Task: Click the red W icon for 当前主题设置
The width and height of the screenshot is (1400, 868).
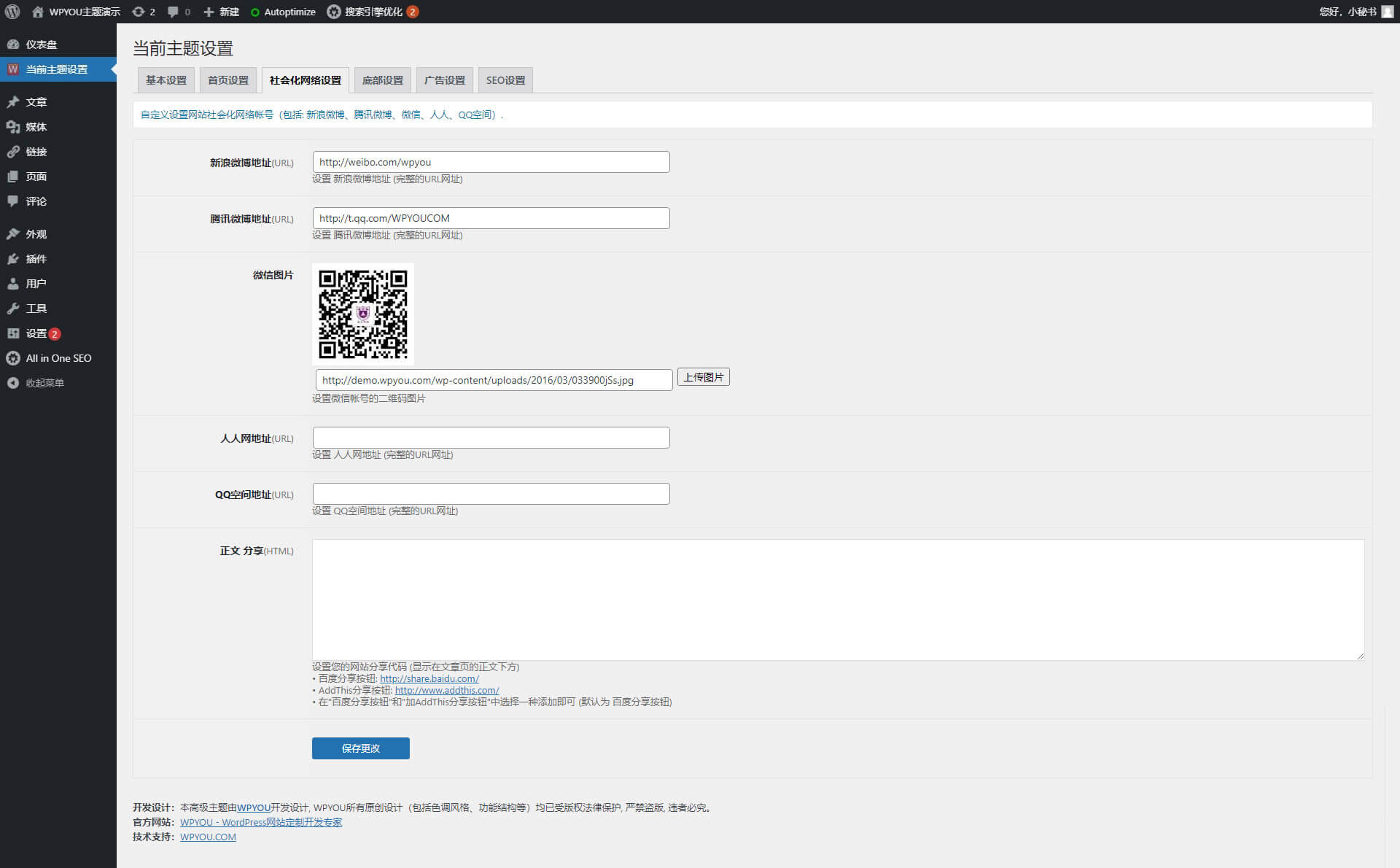Action: 13,69
